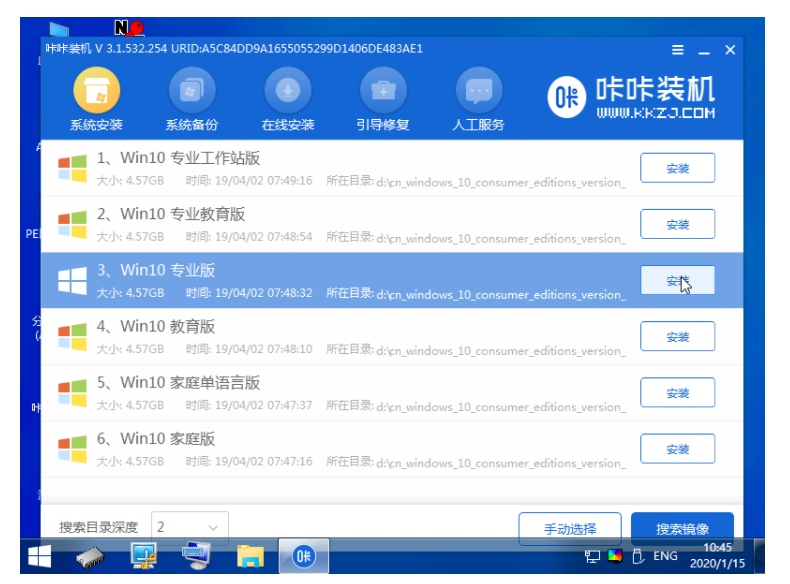Open the computer keyboard taskbar icon
Image resolution: width=790 pixels, height=584 pixels.
[x=196, y=556]
